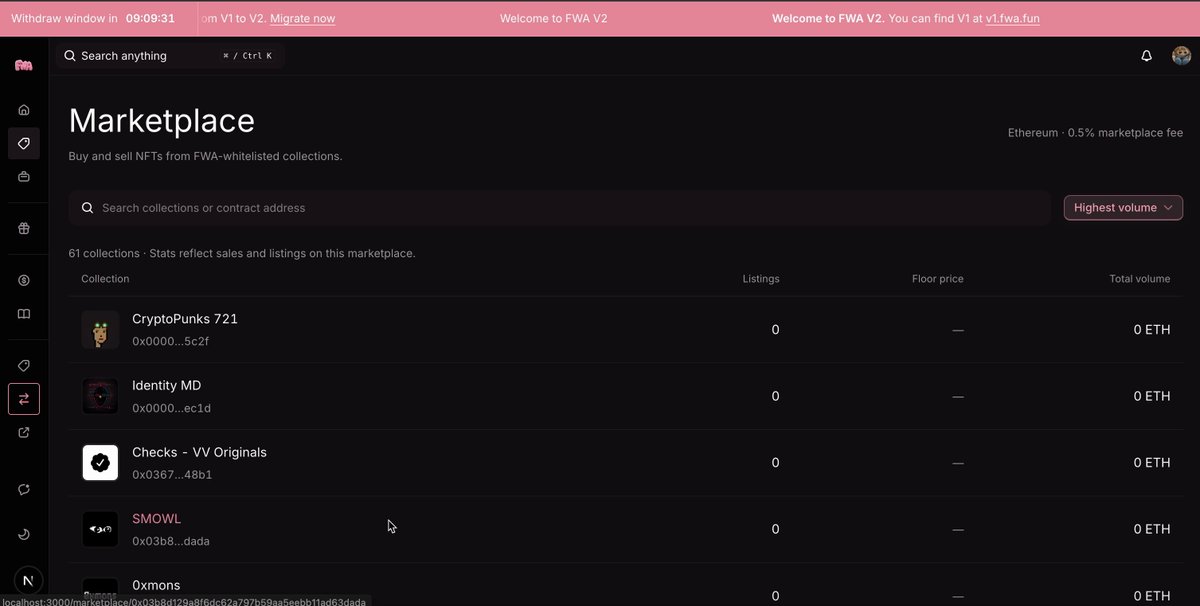Open the v1.fwa.fun link in the banner
Viewport: 1200px width, 606px height.
coord(1012,19)
